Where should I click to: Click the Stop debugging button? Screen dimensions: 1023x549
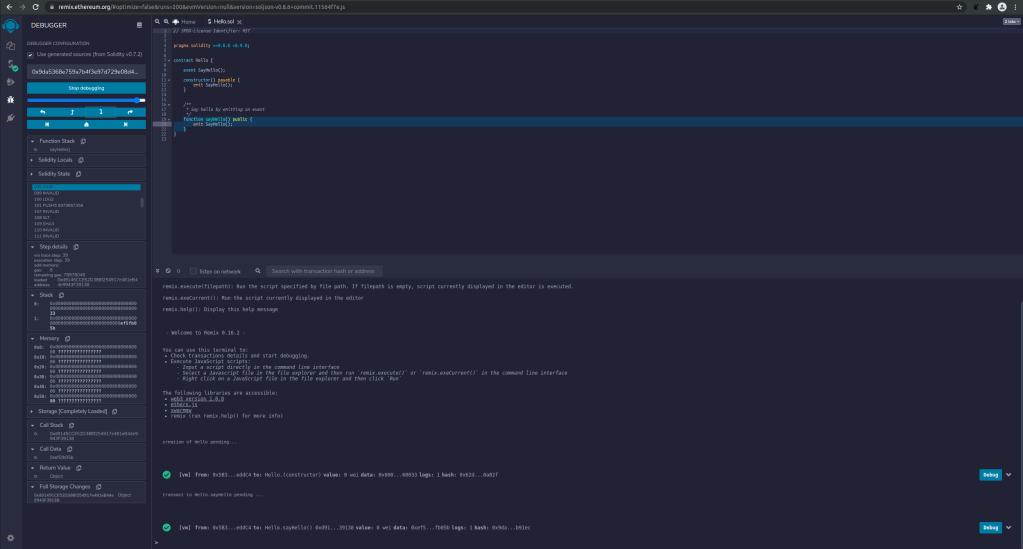pos(86,88)
